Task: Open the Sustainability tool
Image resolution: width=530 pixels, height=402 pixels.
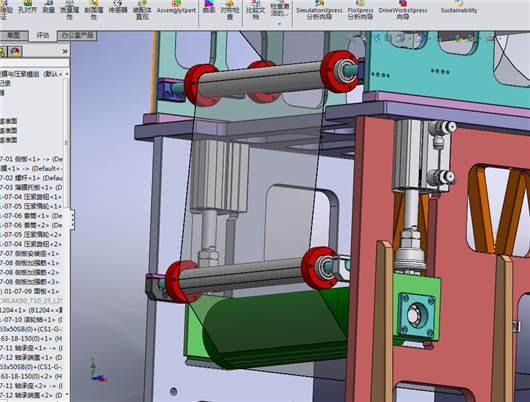Action: [459, 7]
